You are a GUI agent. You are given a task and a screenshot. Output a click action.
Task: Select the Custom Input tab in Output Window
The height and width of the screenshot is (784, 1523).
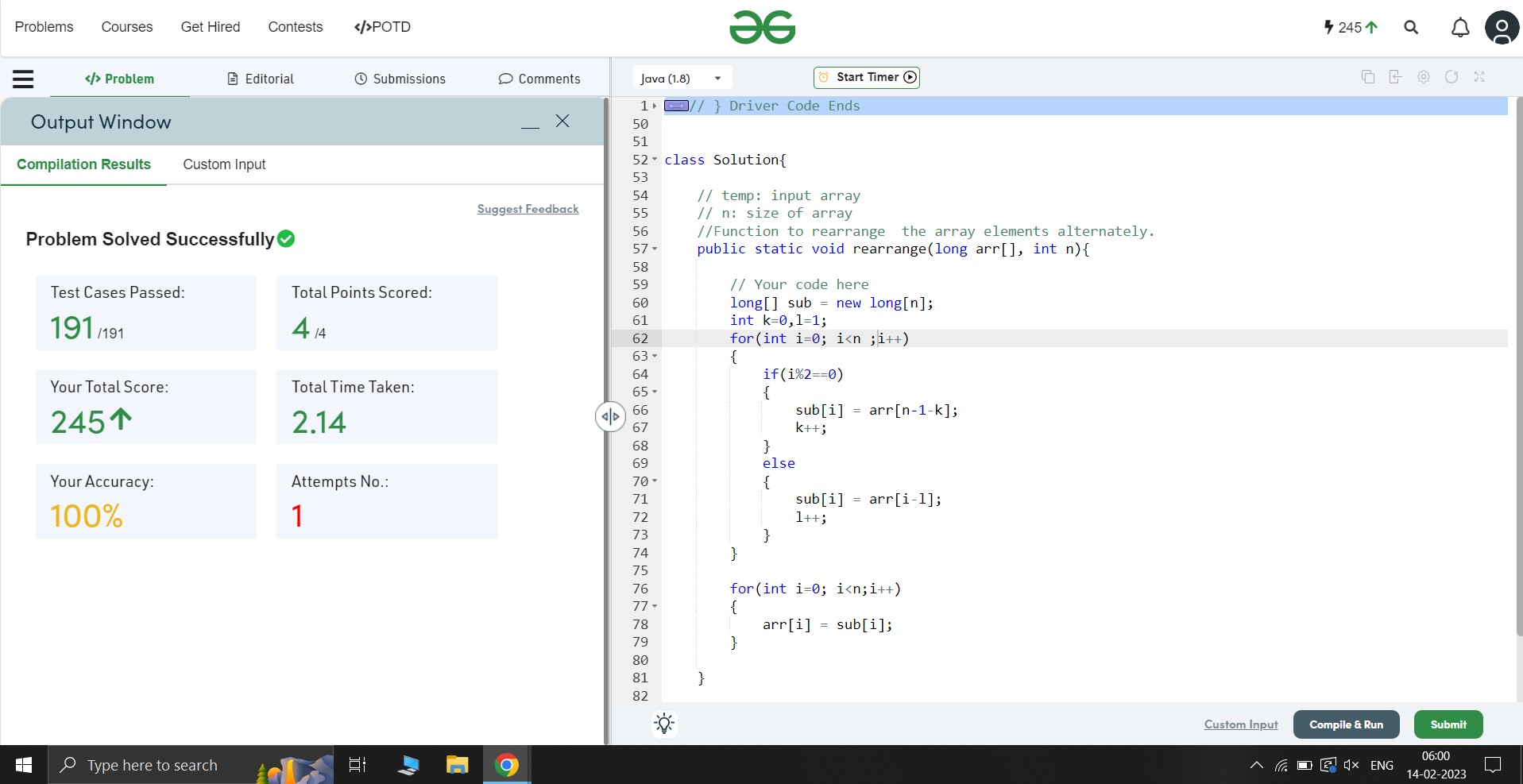(x=224, y=164)
